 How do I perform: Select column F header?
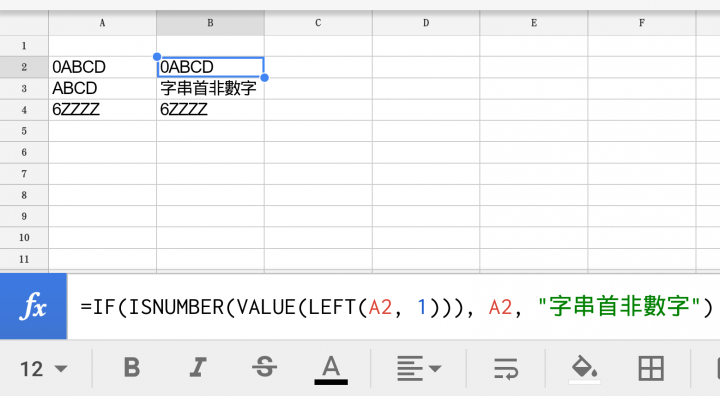641,23
